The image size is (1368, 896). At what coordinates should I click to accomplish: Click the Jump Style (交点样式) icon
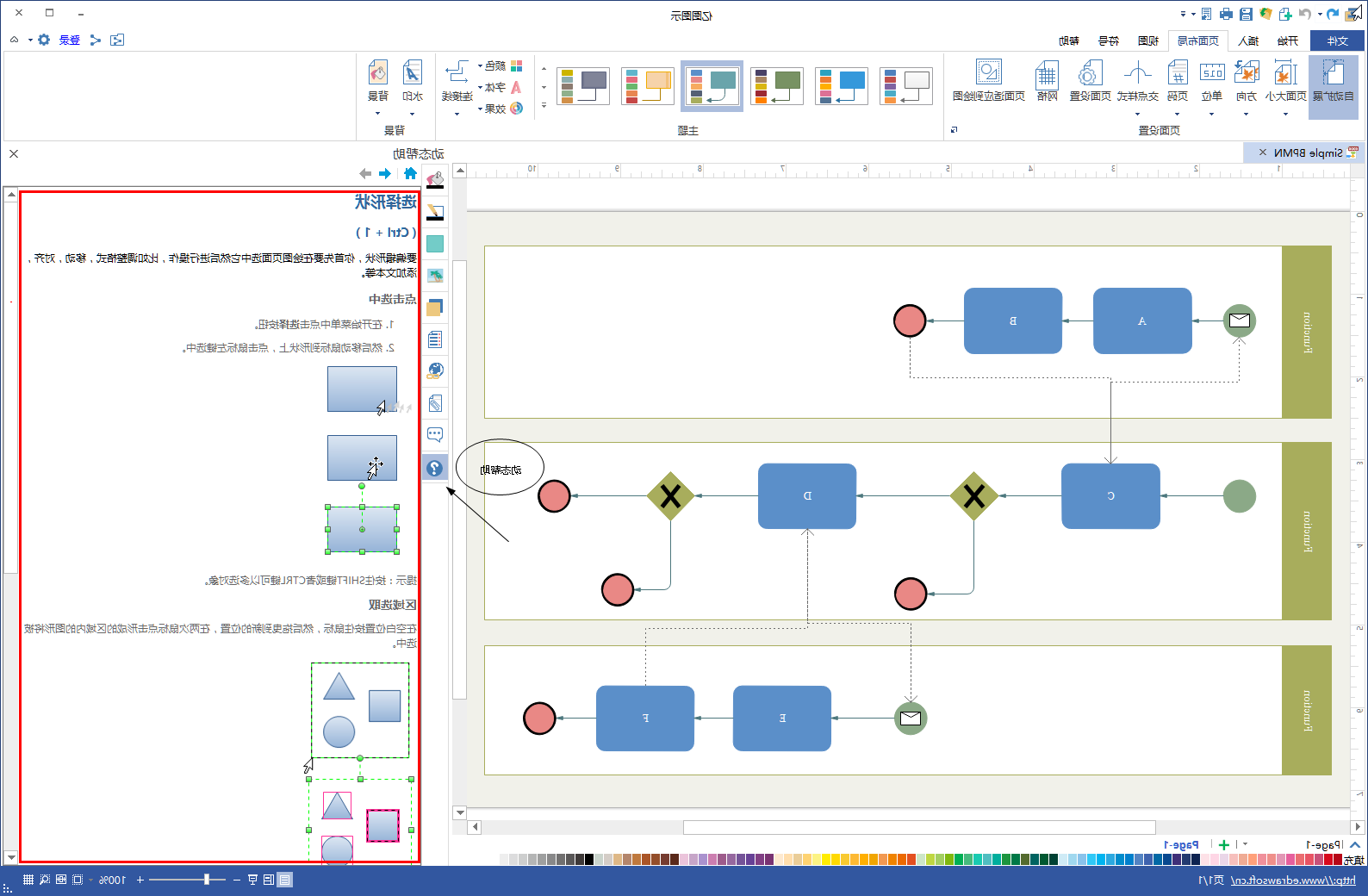pyautogui.click(x=1137, y=72)
